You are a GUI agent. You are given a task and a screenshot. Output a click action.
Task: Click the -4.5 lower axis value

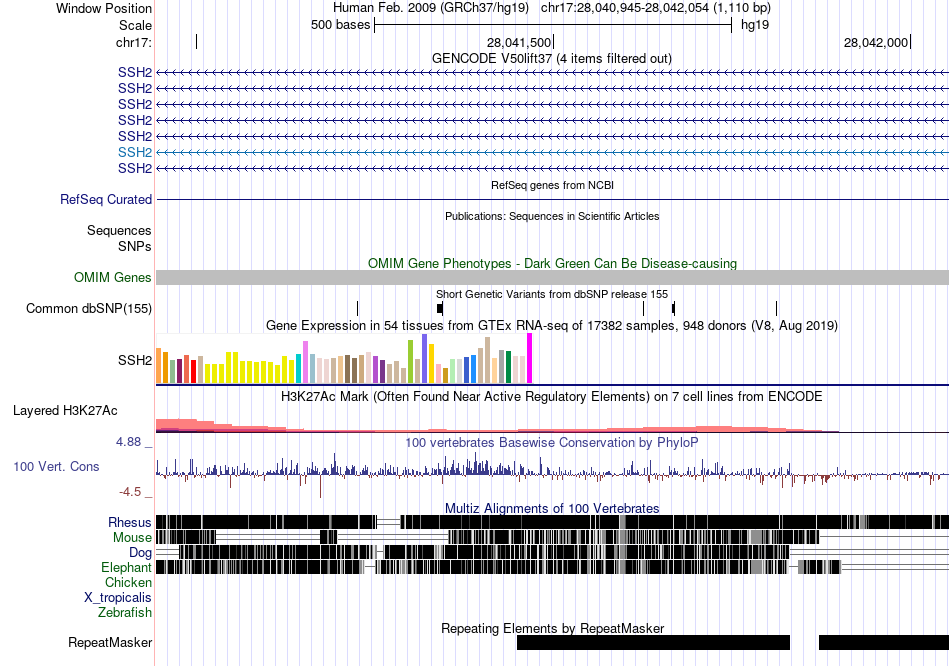pos(130,491)
